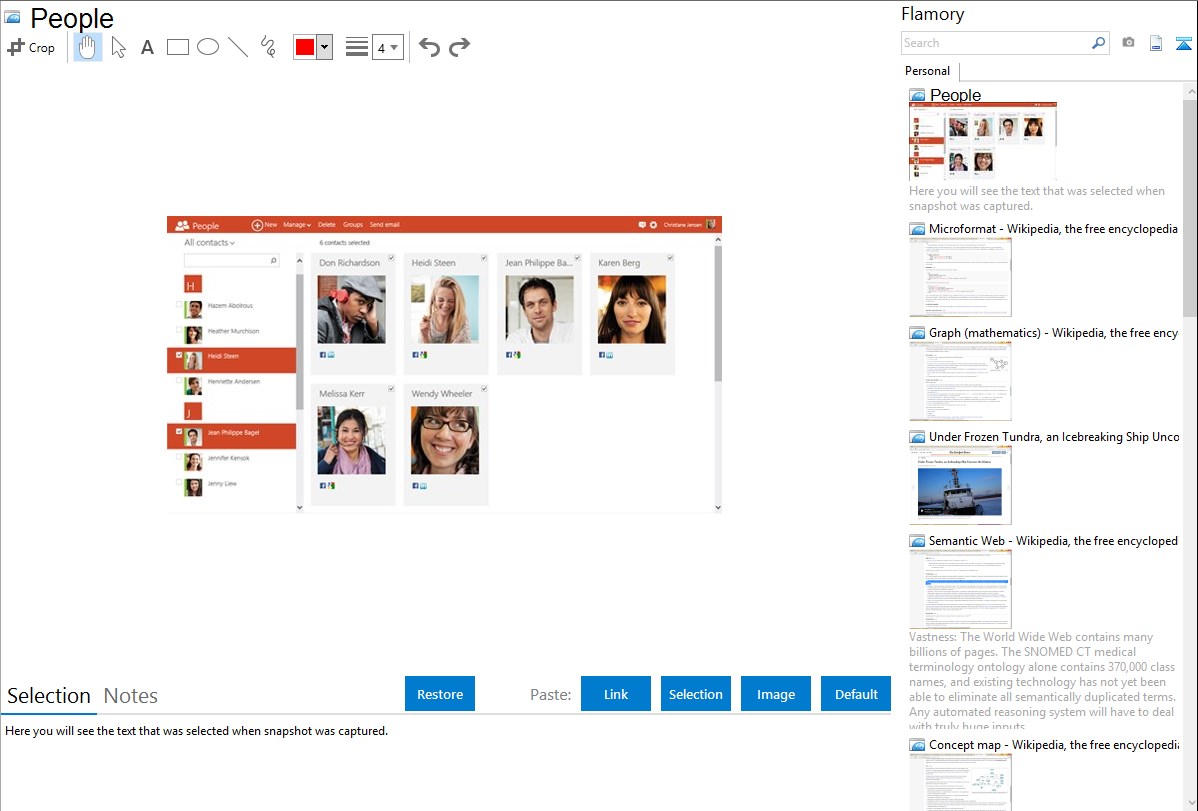Screen dimensions: 1198x811
Task: Paste as Image
Action: 775,694
